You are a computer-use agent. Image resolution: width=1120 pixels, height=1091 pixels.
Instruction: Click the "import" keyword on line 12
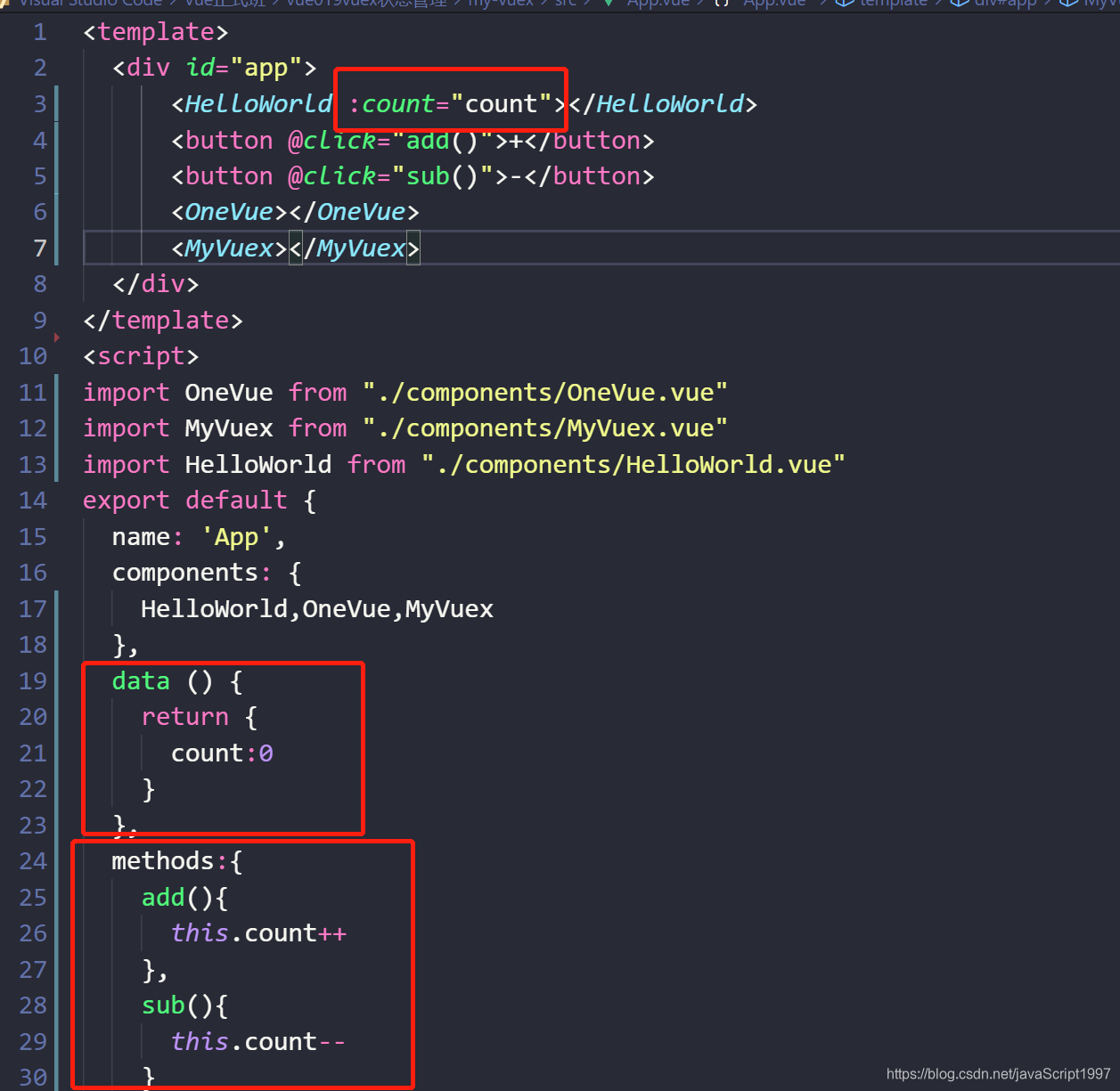click(x=127, y=428)
